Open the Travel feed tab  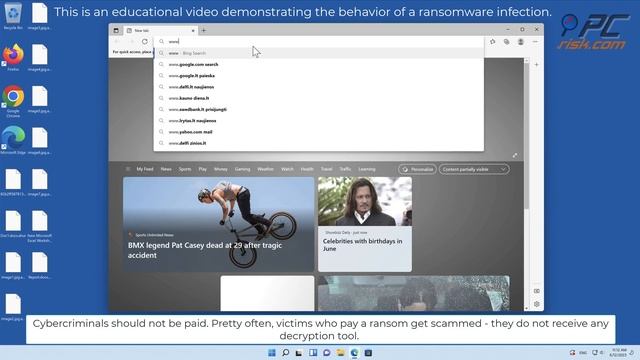tap(326, 169)
